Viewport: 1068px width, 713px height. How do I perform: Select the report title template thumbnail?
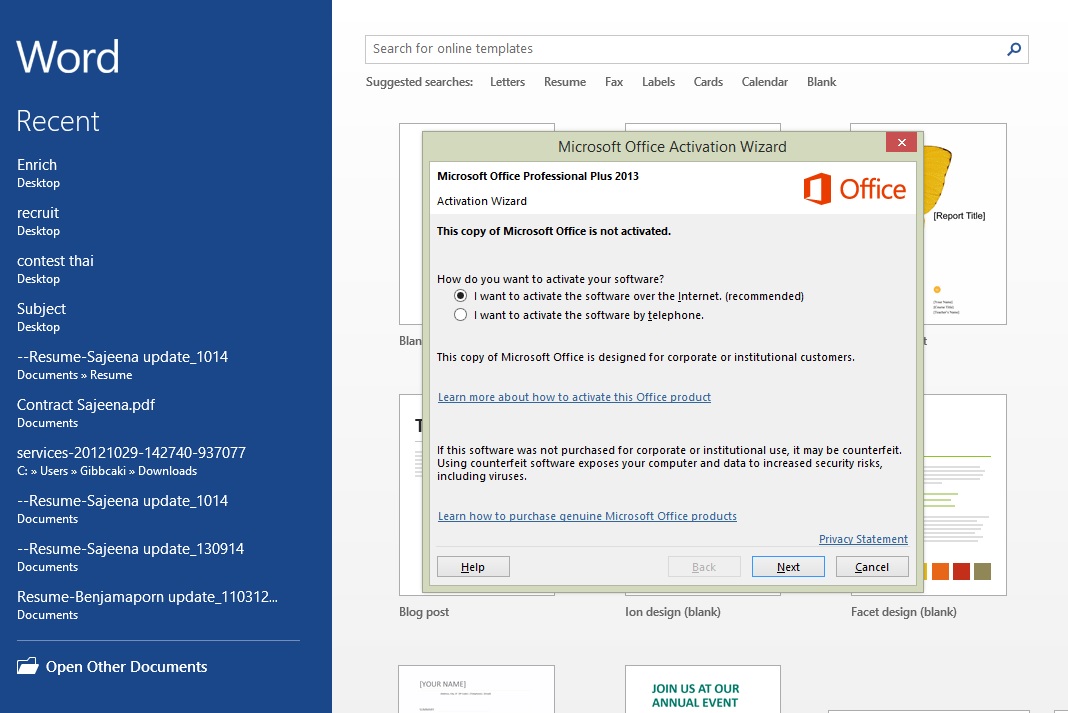[x=965, y=223]
